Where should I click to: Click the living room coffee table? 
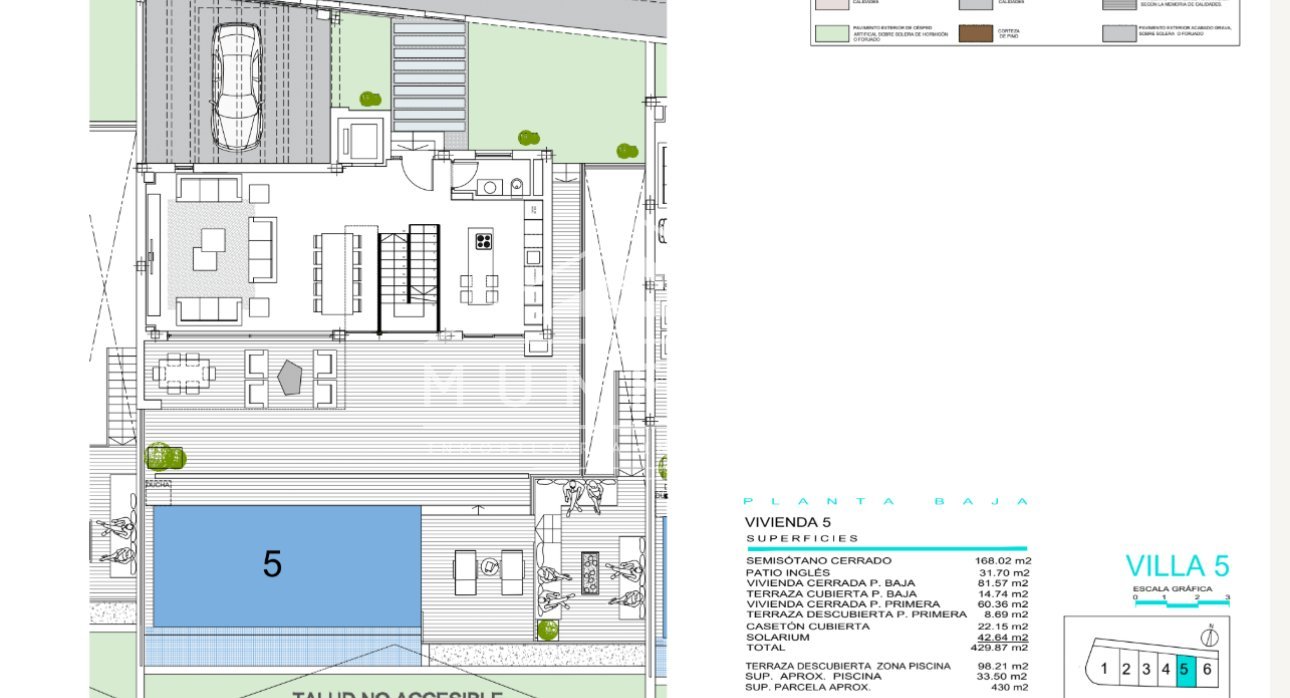coord(209,249)
